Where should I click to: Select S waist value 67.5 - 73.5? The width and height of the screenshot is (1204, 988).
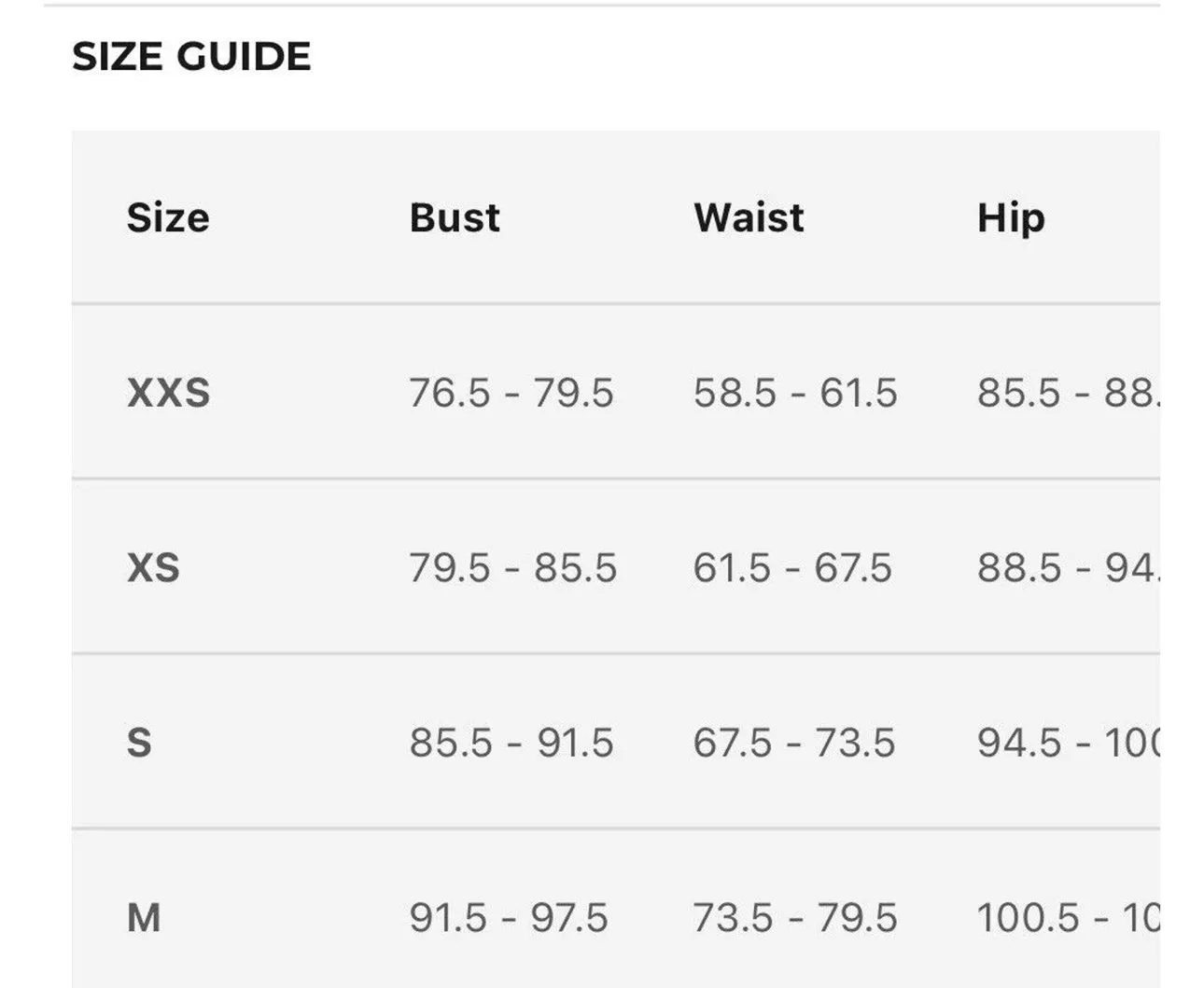(794, 744)
